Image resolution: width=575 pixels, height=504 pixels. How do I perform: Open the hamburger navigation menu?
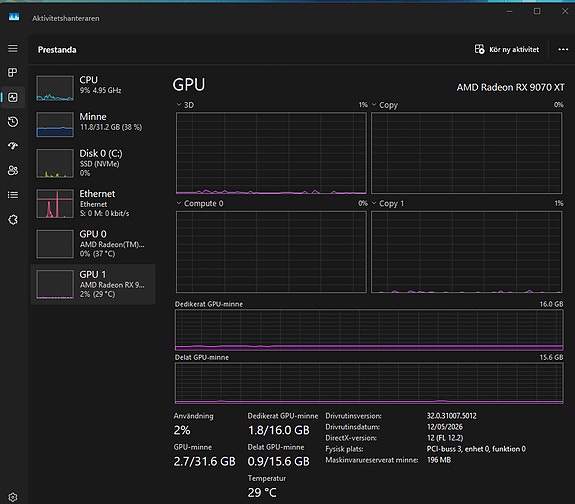tap(13, 48)
